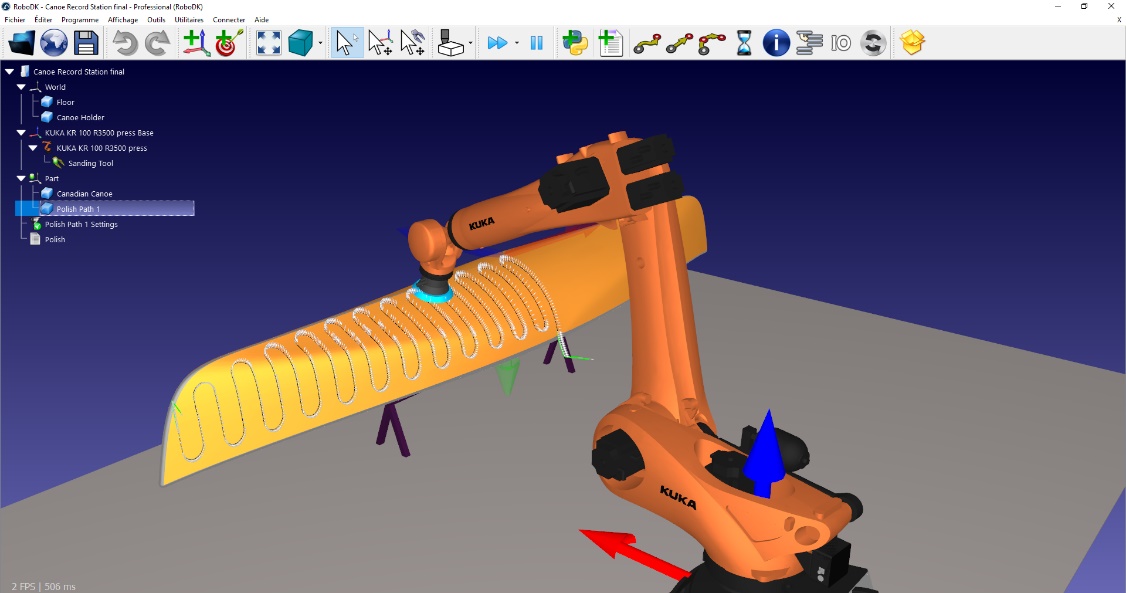The image size is (1126, 593).
Task: Select the isometric view cube icon
Action: [x=300, y=43]
